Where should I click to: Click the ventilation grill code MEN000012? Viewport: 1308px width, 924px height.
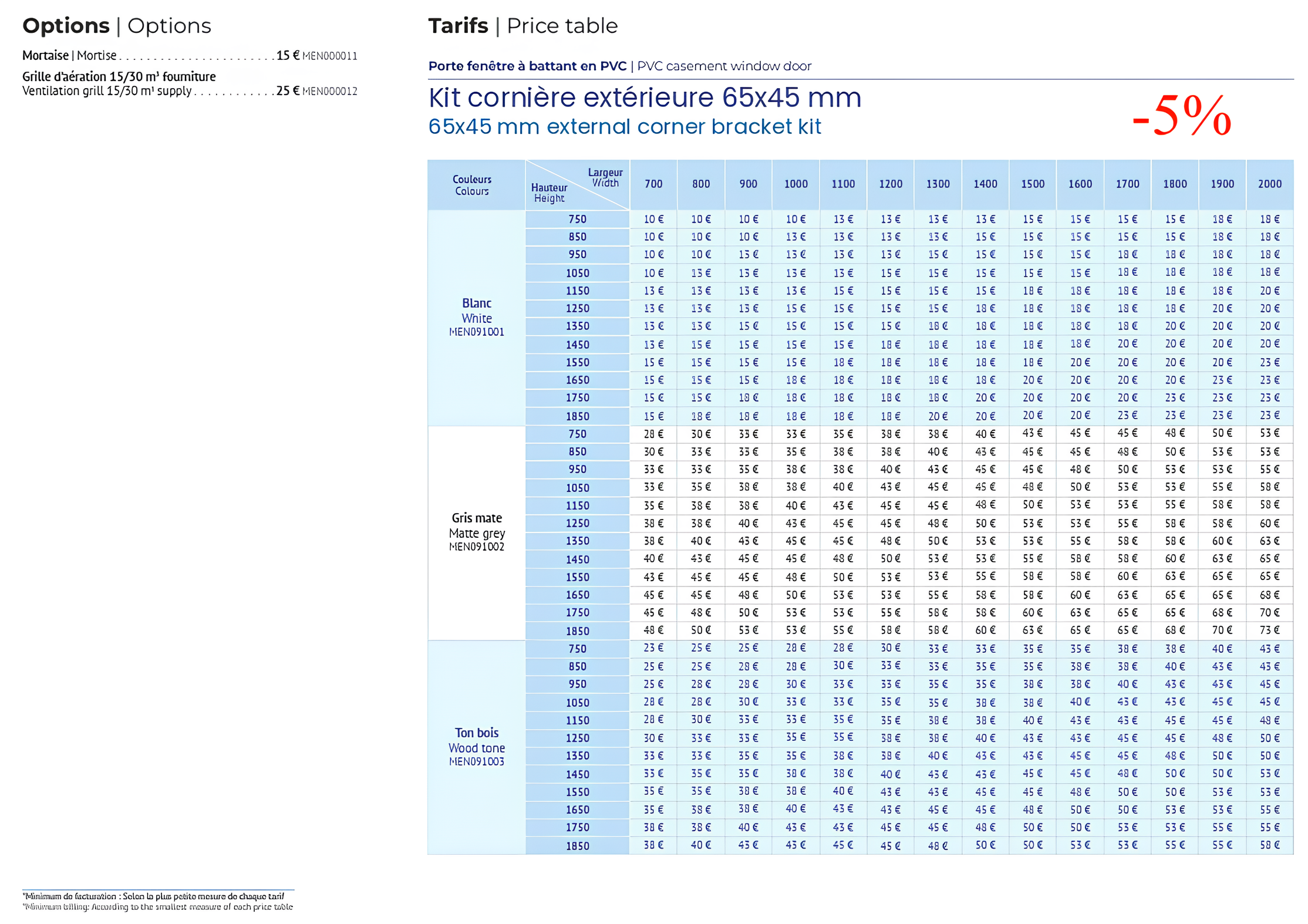pyautogui.click(x=329, y=92)
